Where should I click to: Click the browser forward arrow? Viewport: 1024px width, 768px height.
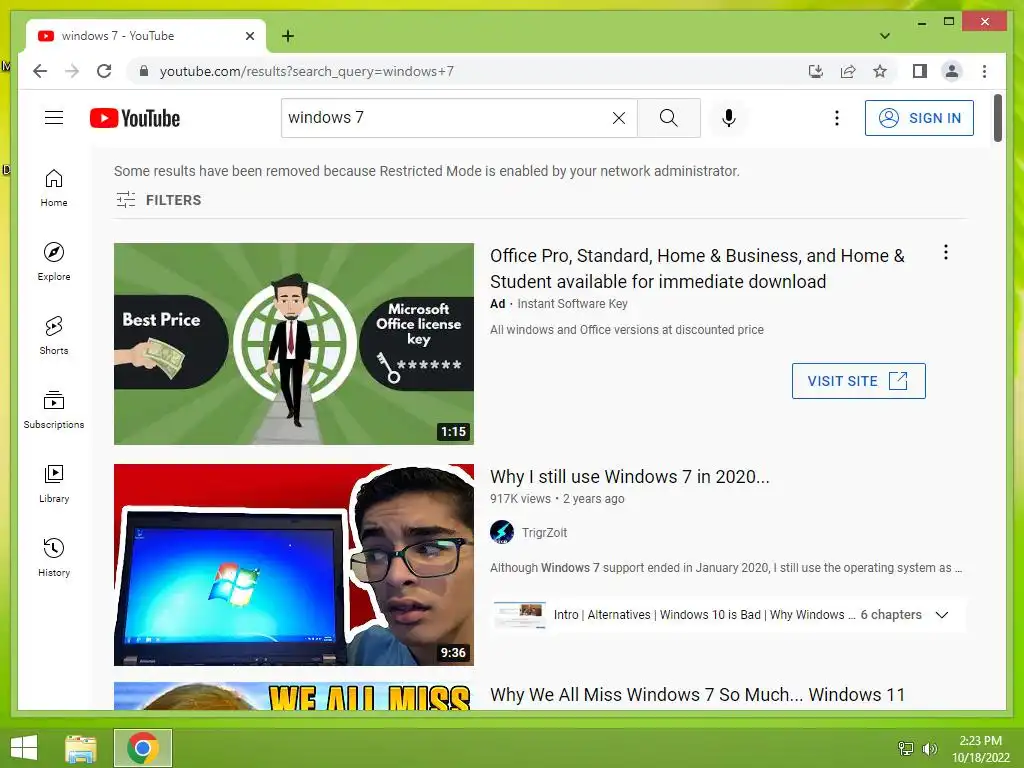72,71
